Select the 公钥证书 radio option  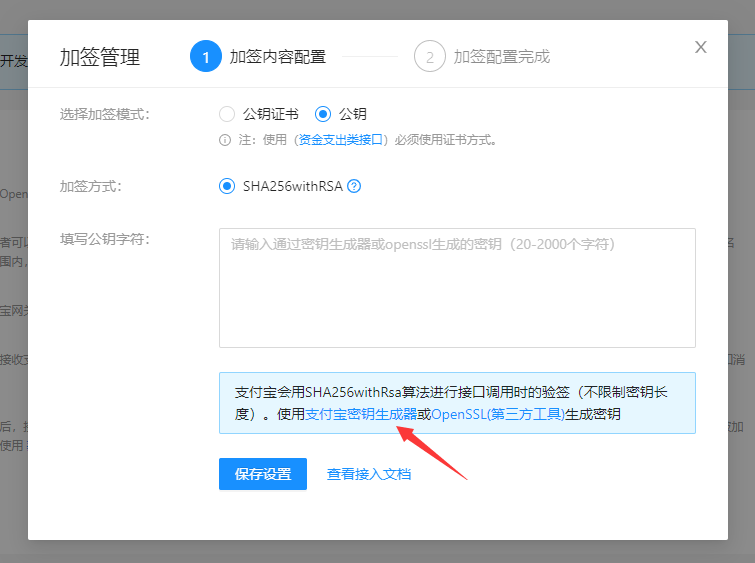click(227, 114)
